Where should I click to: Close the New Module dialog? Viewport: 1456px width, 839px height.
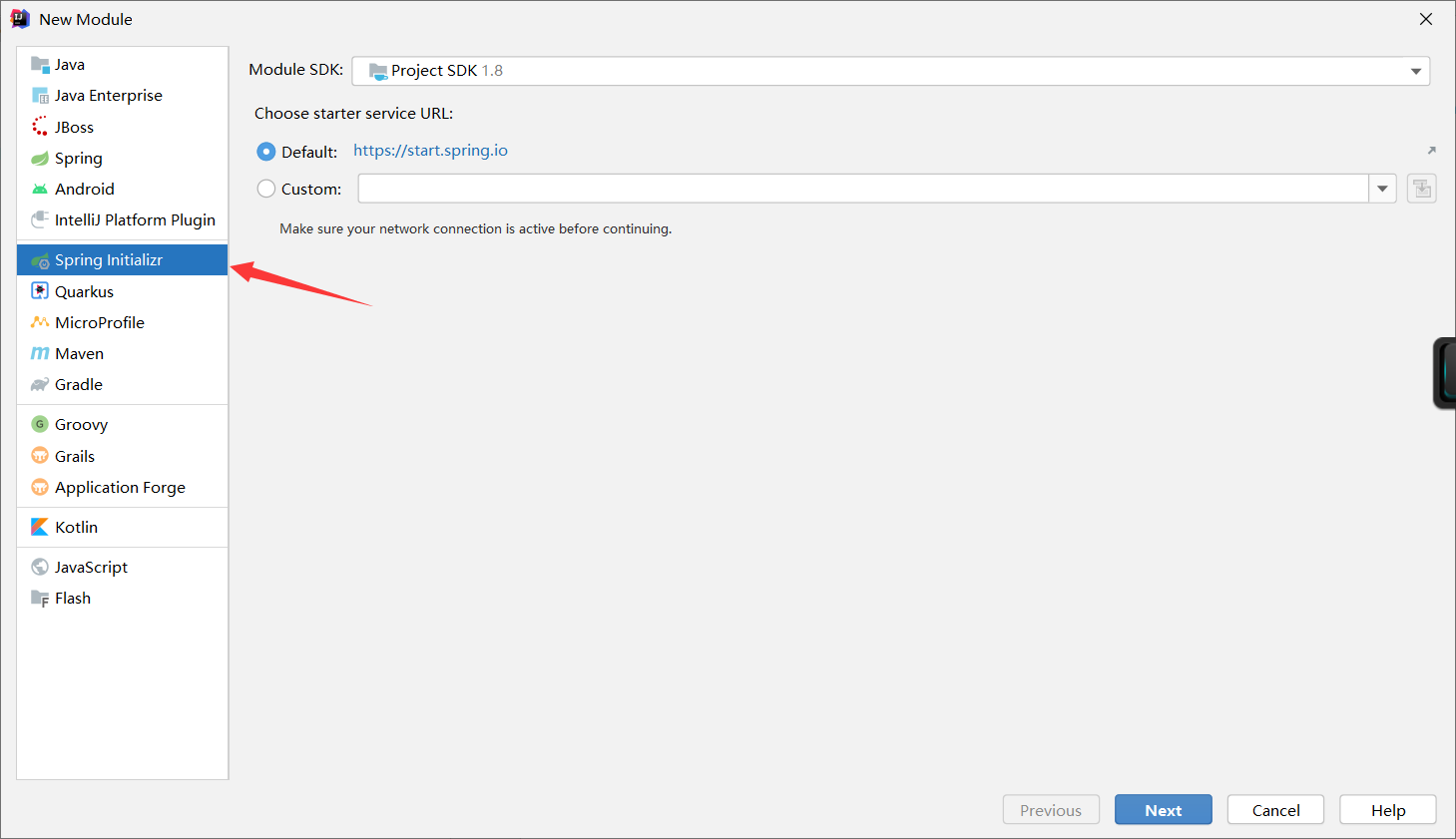pos(1426,19)
